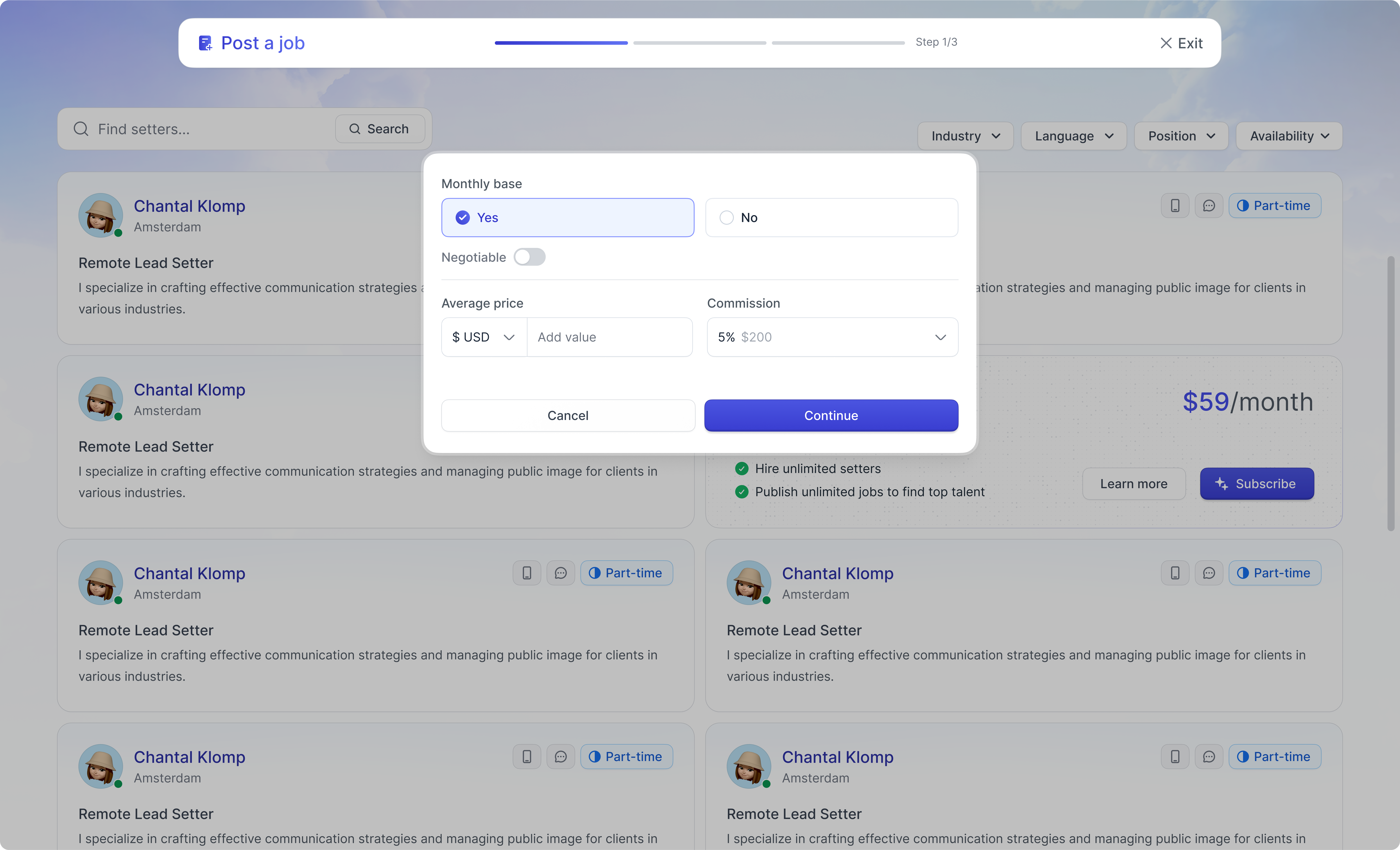This screenshot has height=850, width=1400.
Task: Click the page vertical scrollbar
Action: [1390, 393]
